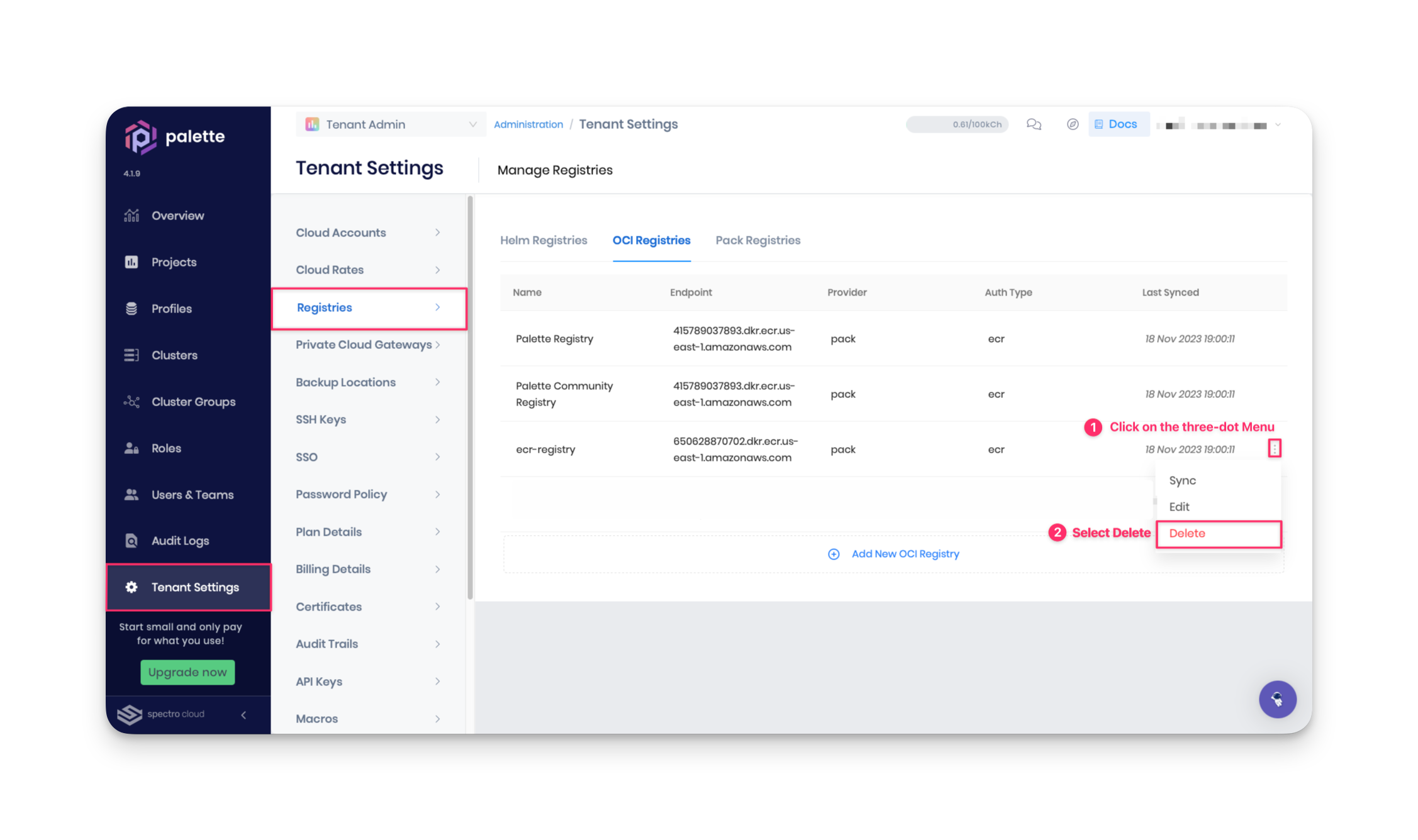
Task: Click the 650628870702.dkr.ecr endpoint cell
Action: (735, 450)
